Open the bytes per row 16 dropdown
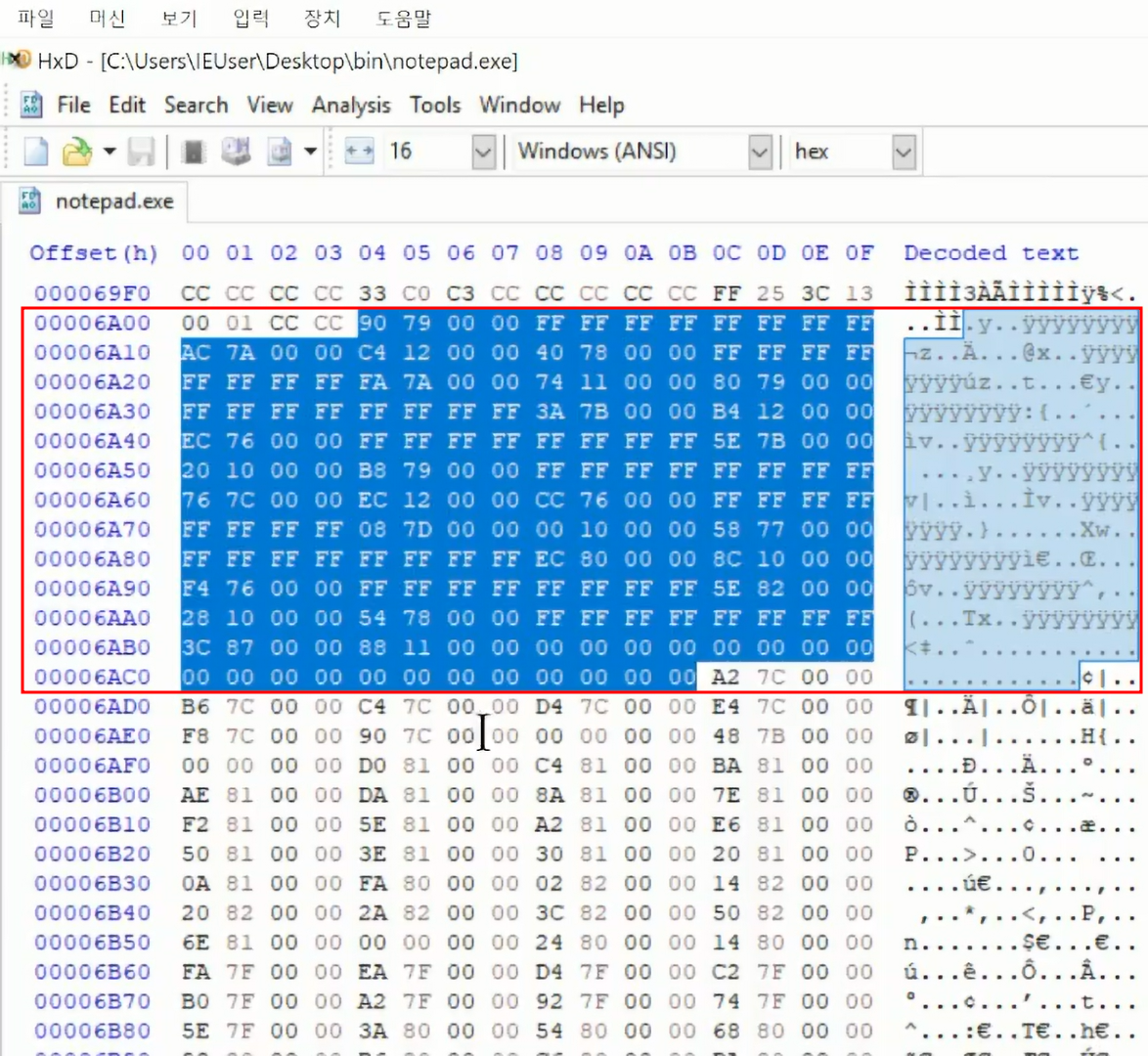 [x=482, y=153]
